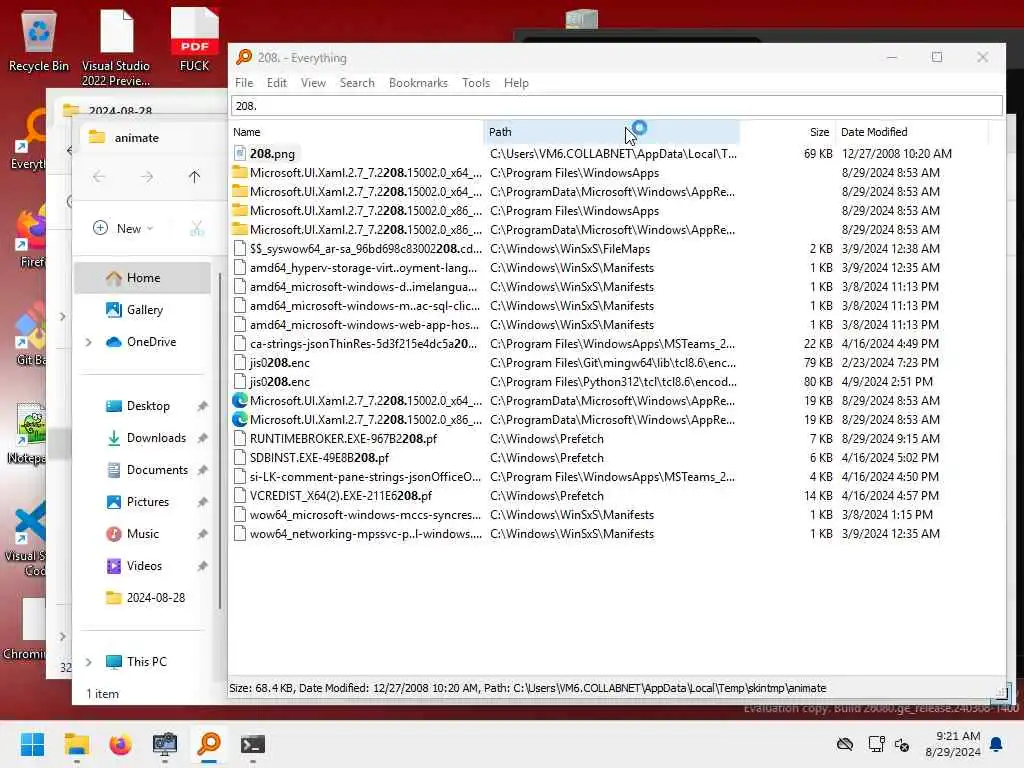
Task: Expand the OneDrive tree node
Action: pyautogui.click(x=88, y=342)
